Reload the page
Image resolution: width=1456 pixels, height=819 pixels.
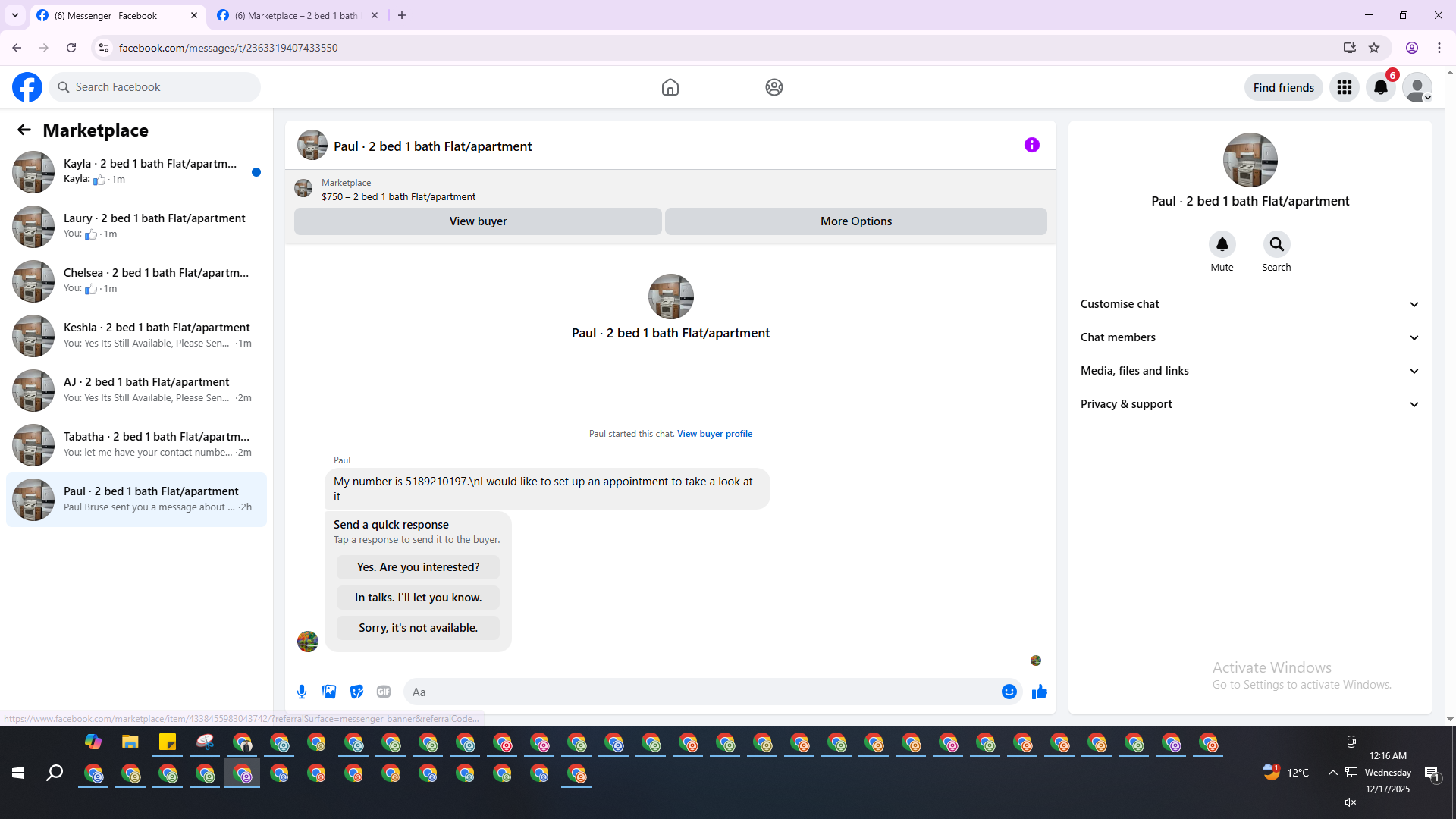(71, 48)
